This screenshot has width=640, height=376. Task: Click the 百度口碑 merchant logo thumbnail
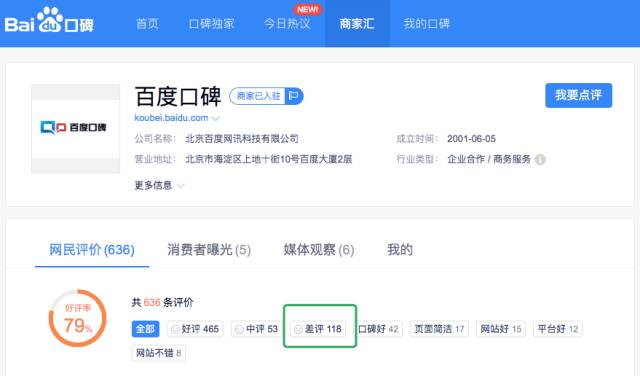click(76, 128)
